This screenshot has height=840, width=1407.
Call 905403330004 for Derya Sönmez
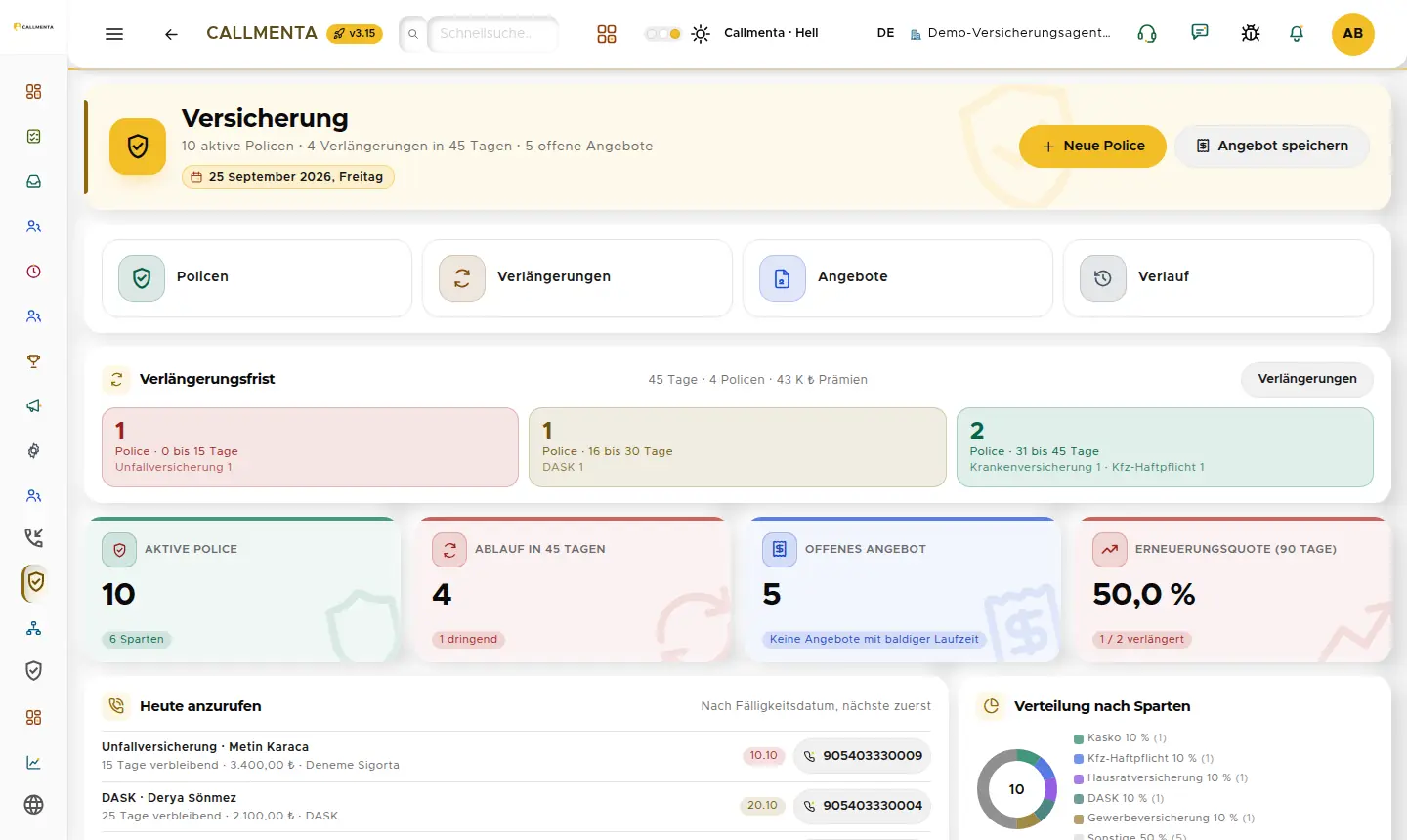[862, 806]
